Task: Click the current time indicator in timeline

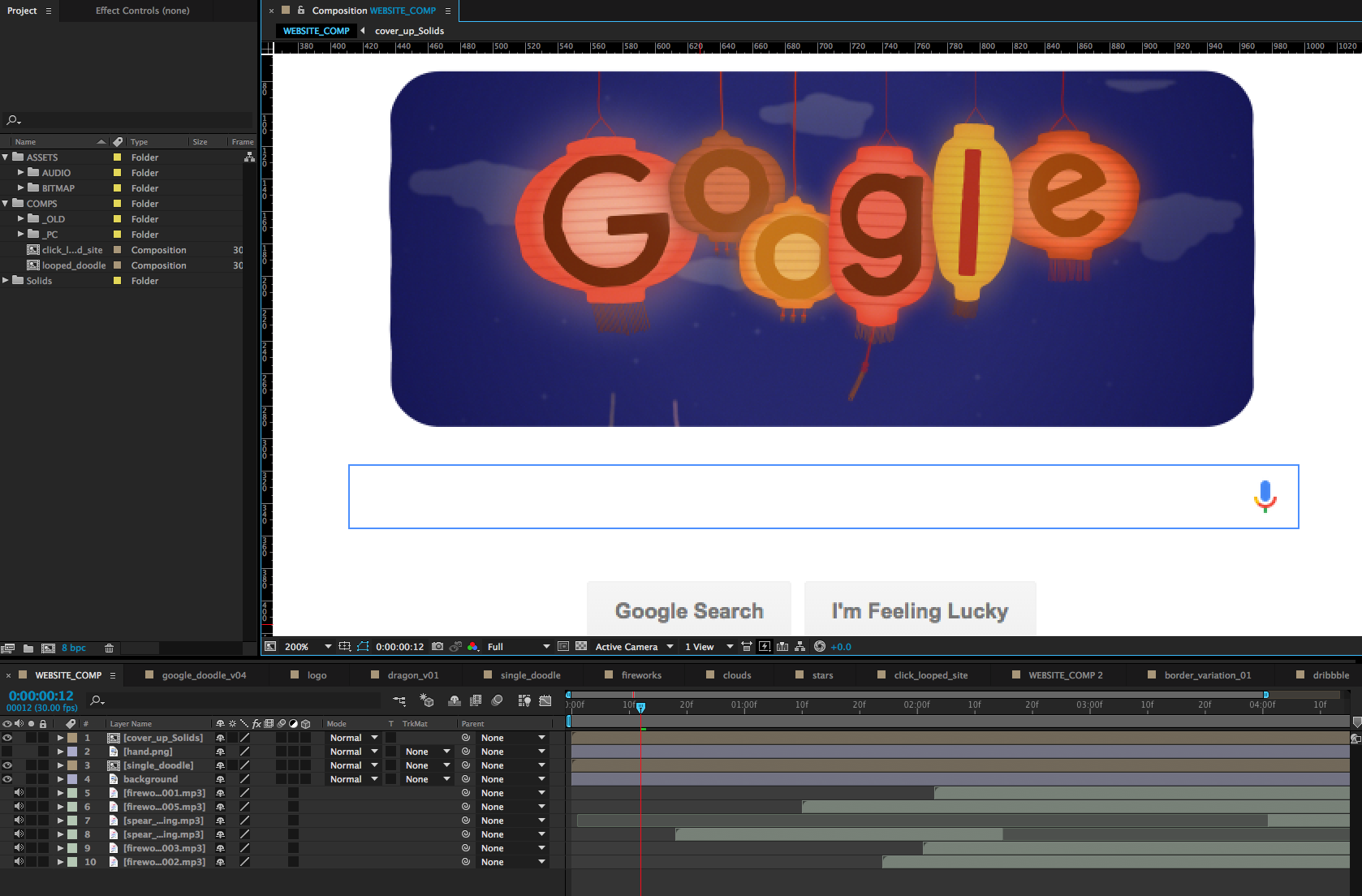Action: point(640,708)
